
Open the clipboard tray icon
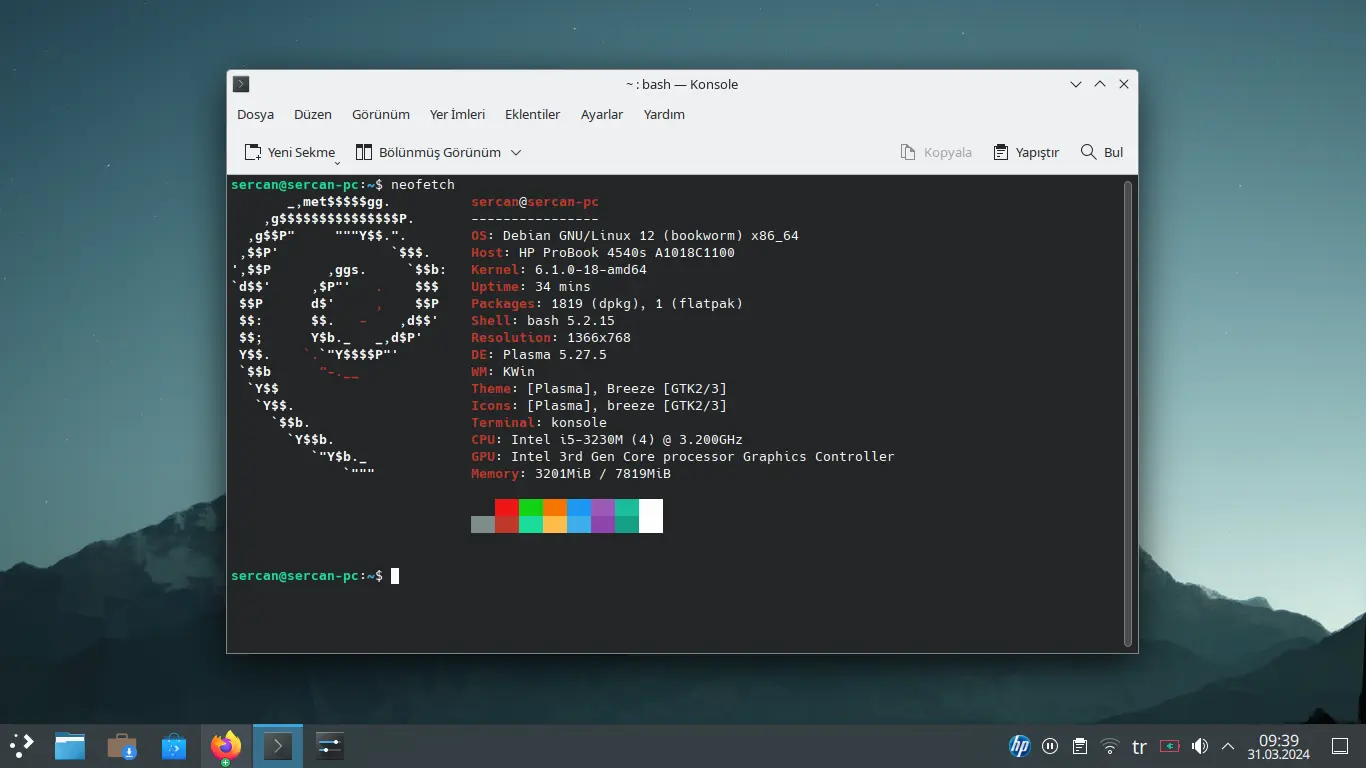[1080, 746]
